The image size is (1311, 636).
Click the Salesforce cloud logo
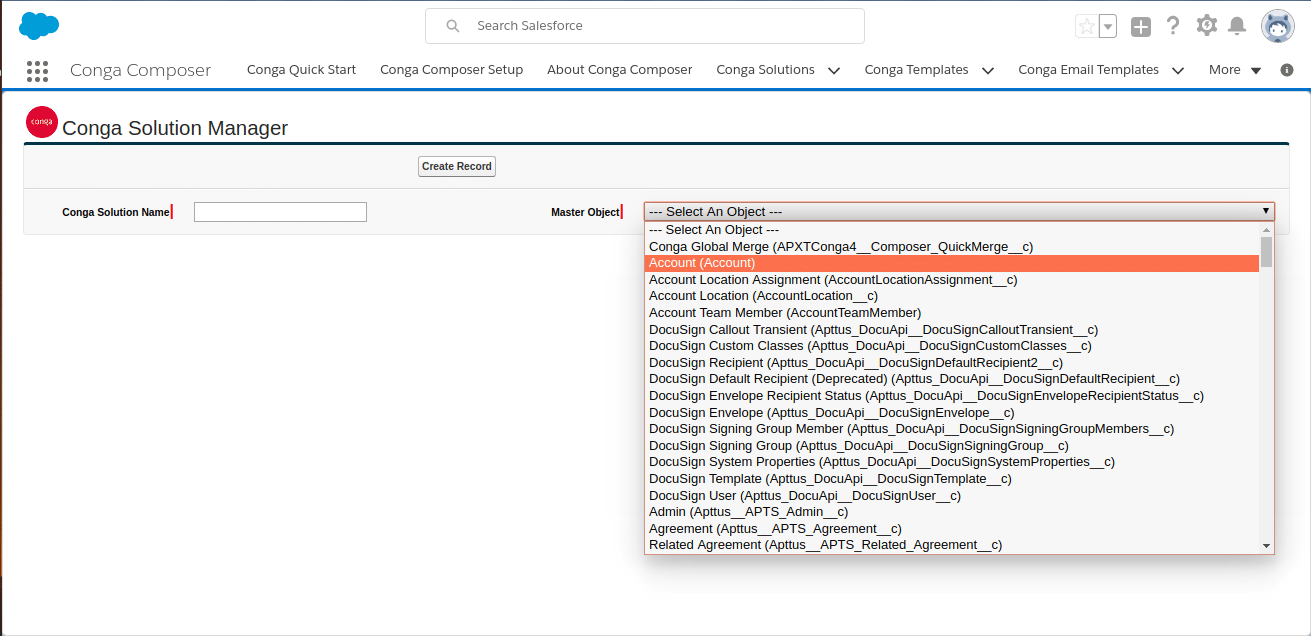[x=39, y=26]
